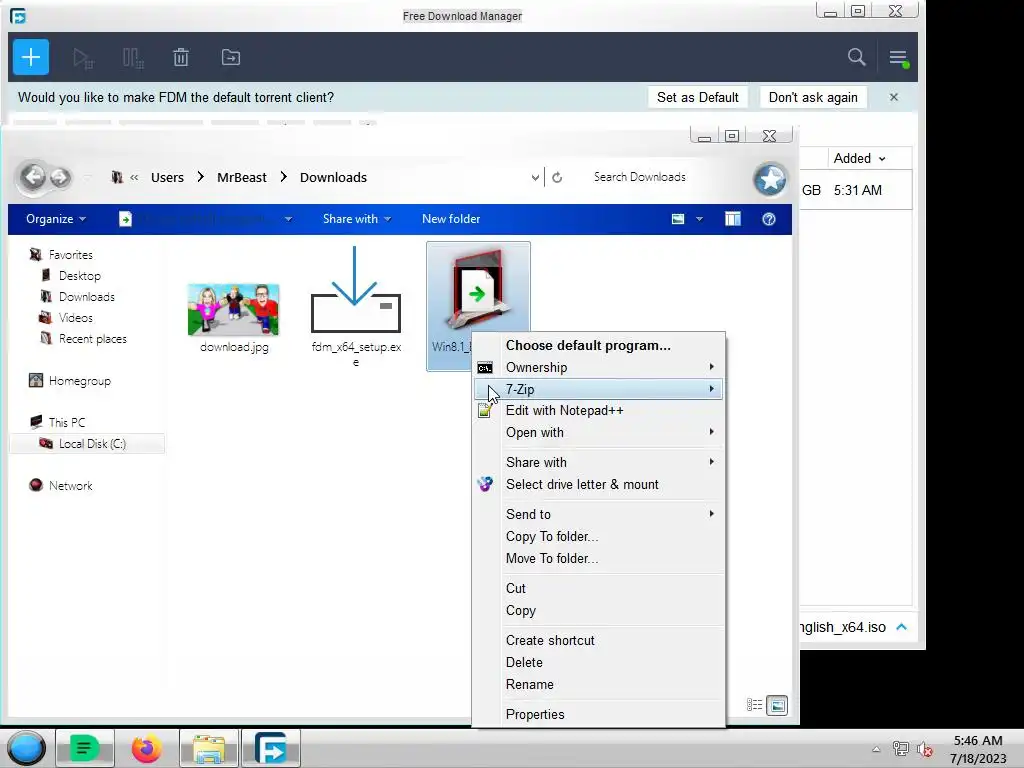Image resolution: width=1024 pixels, height=768 pixels.
Task: Click Don't ask again button
Action: click(x=812, y=97)
